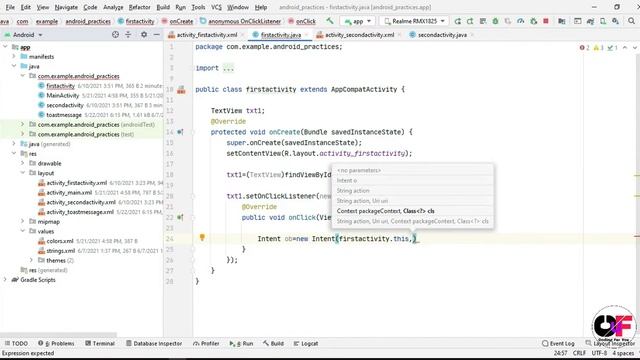Click the Project panel horizontal scrollbar

click(58, 334)
